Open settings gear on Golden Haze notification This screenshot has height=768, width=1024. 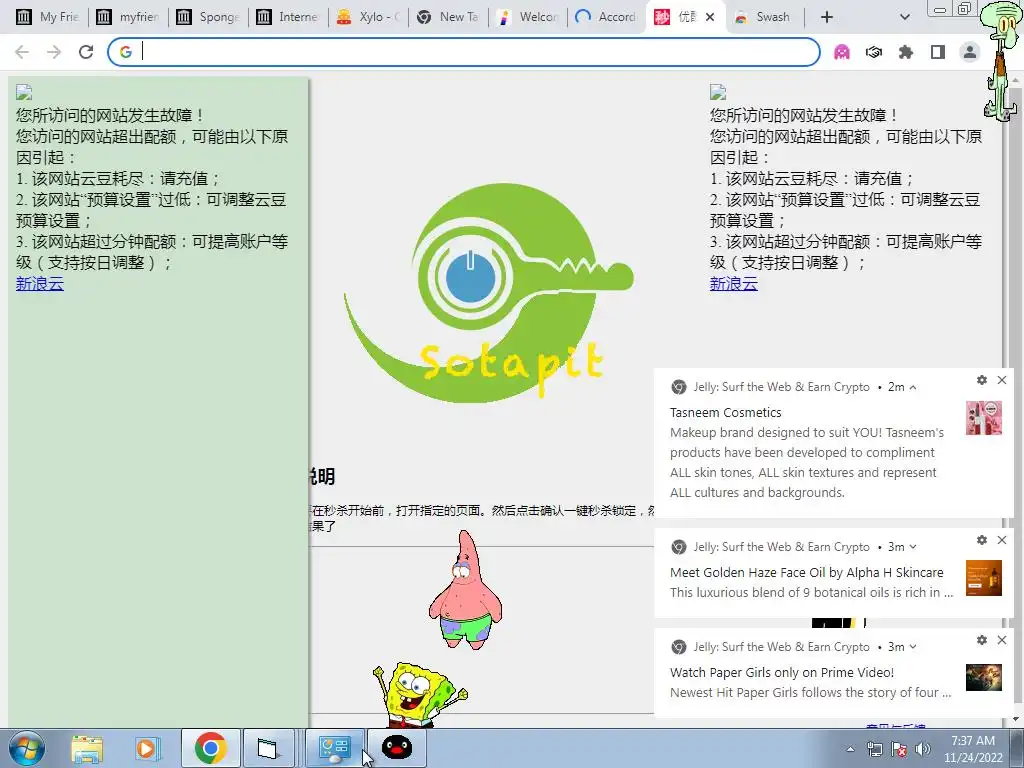(x=982, y=540)
